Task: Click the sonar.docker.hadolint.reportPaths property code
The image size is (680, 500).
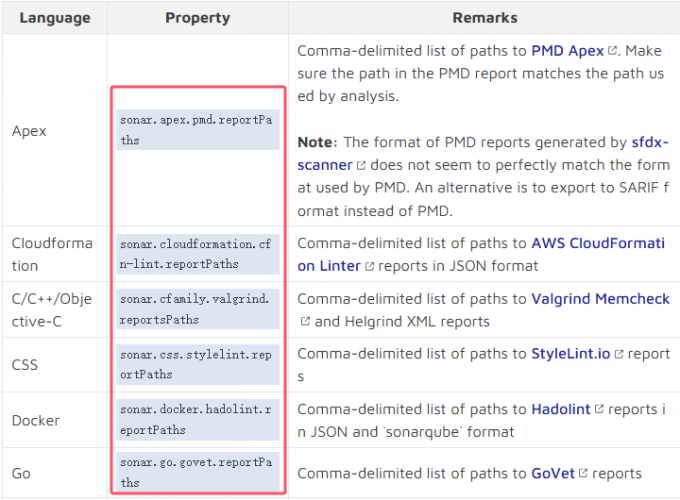Action: [197, 419]
